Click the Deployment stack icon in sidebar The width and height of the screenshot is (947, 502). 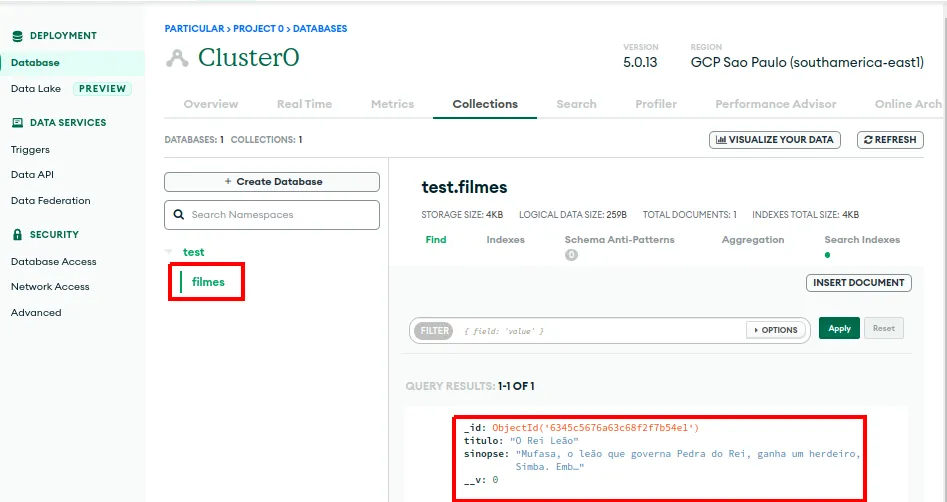(x=18, y=36)
